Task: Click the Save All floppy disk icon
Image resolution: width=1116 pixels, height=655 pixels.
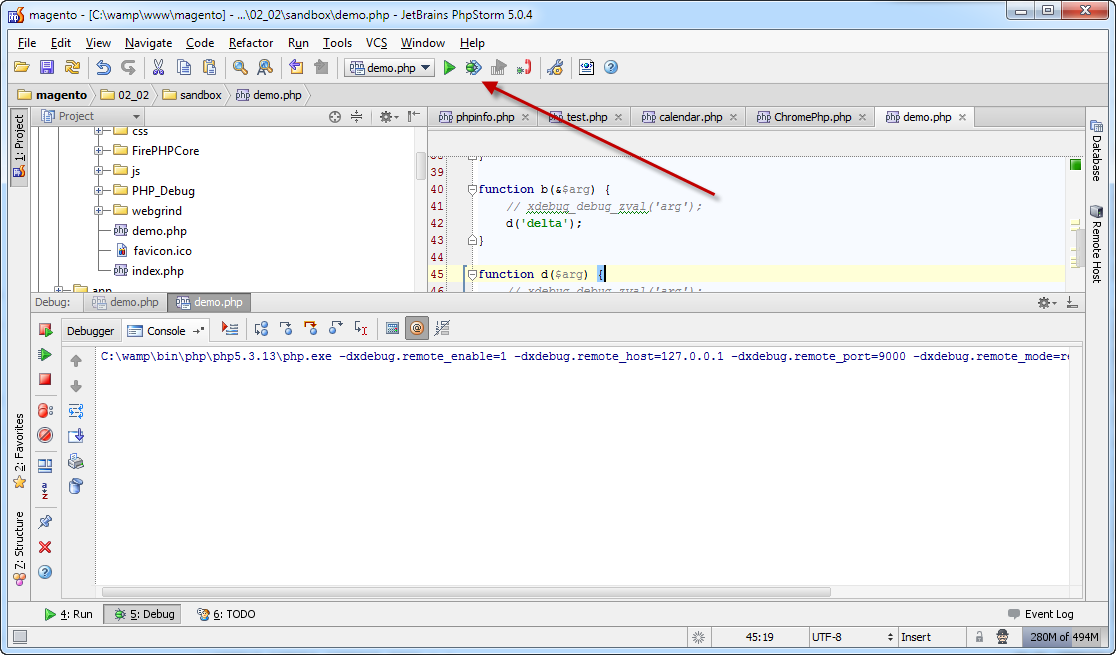Action: (47, 68)
